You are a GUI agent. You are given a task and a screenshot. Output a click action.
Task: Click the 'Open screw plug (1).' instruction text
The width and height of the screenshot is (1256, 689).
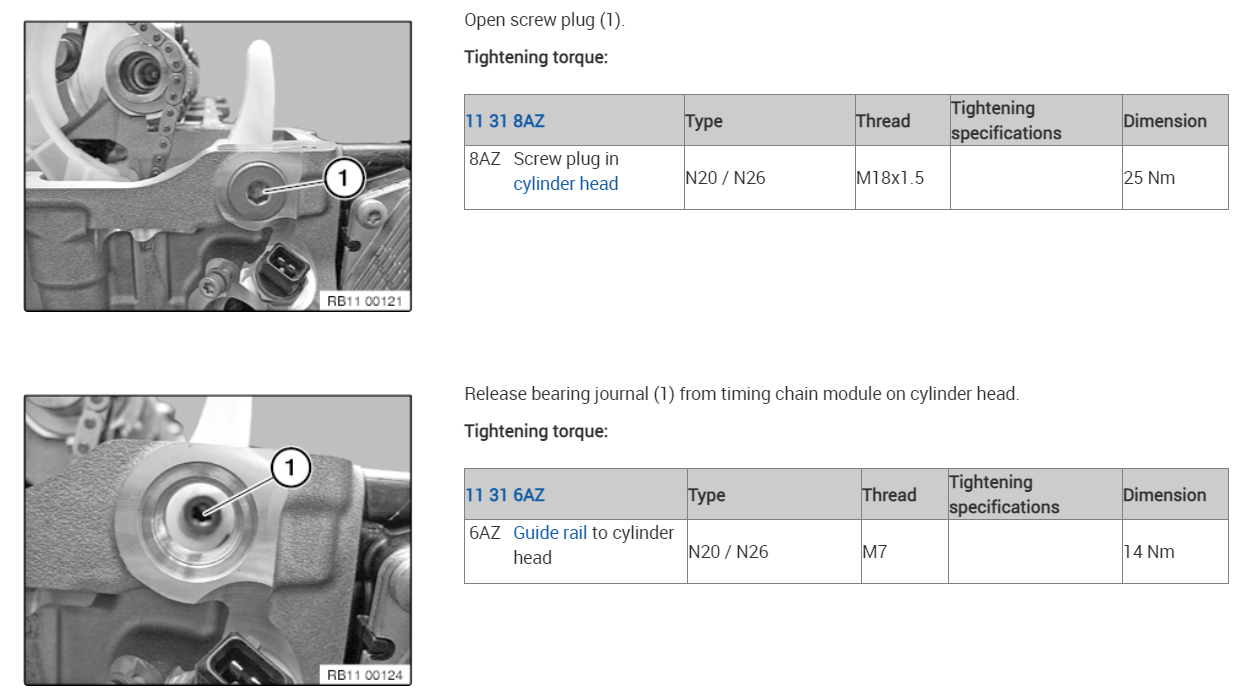pos(544,20)
